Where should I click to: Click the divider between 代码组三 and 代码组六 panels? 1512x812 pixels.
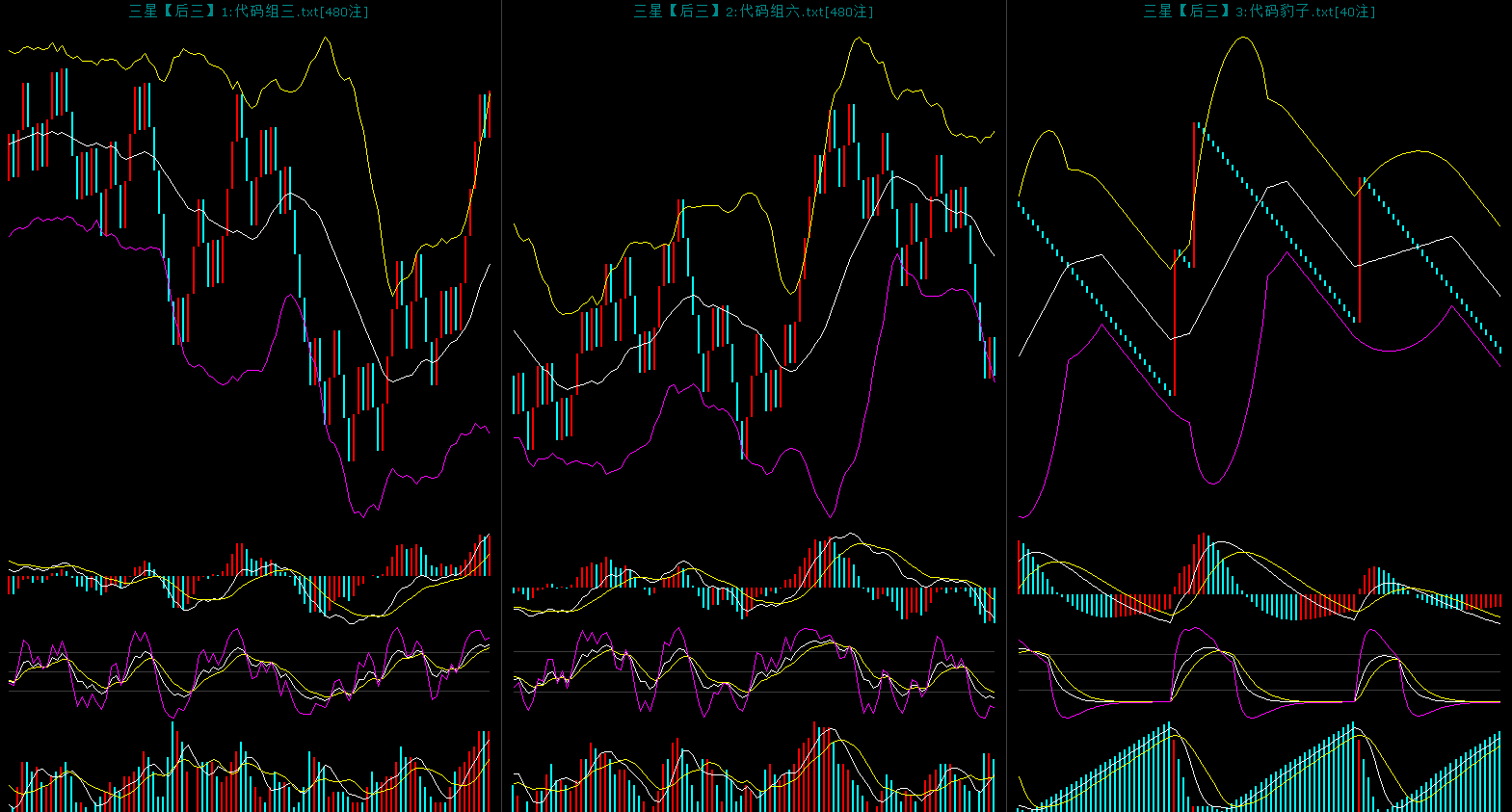pyautogui.click(x=501, y=405)
